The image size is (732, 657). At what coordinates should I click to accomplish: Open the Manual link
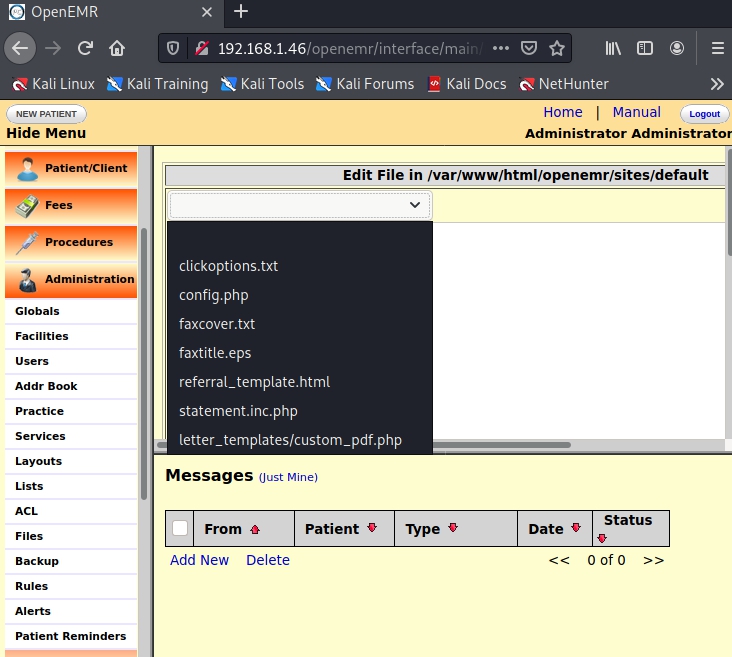636,113
